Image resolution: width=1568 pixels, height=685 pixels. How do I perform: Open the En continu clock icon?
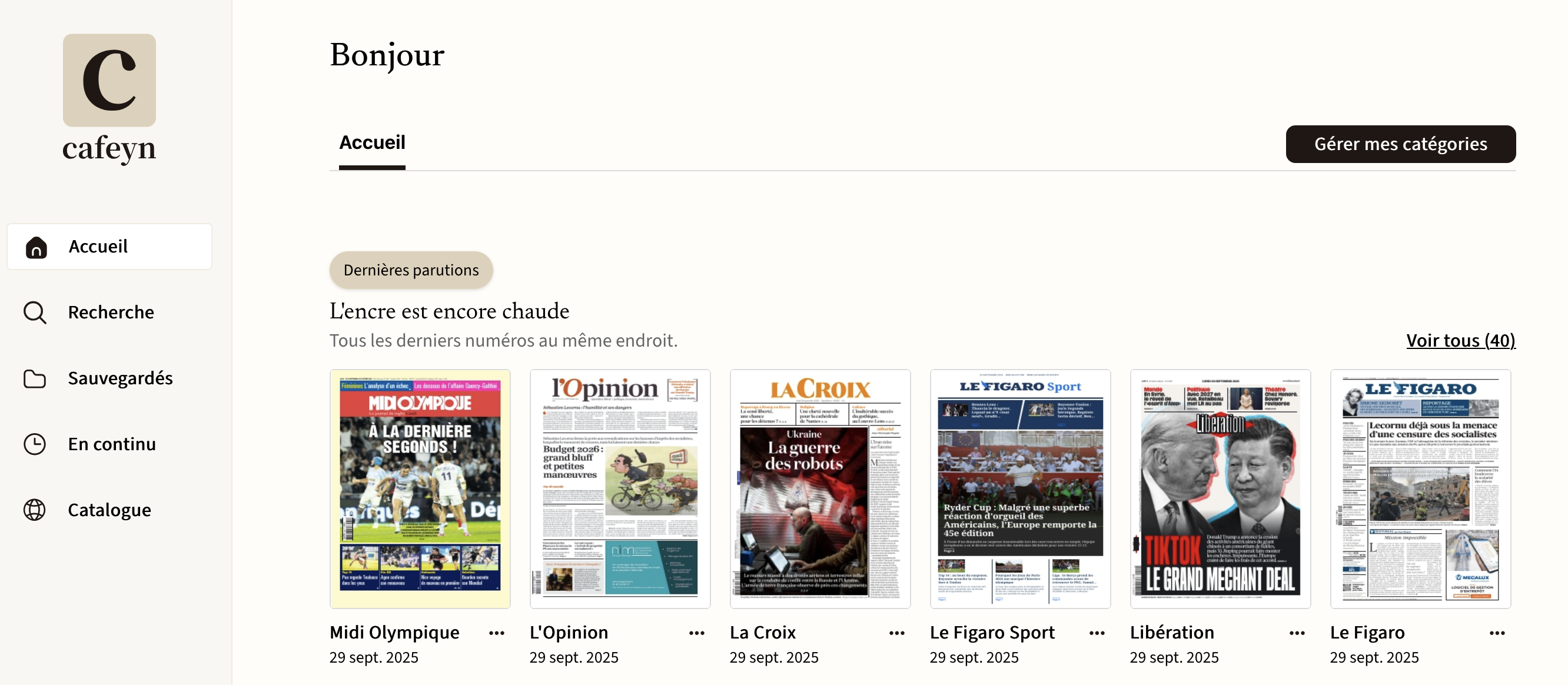(x=35, y=444)
